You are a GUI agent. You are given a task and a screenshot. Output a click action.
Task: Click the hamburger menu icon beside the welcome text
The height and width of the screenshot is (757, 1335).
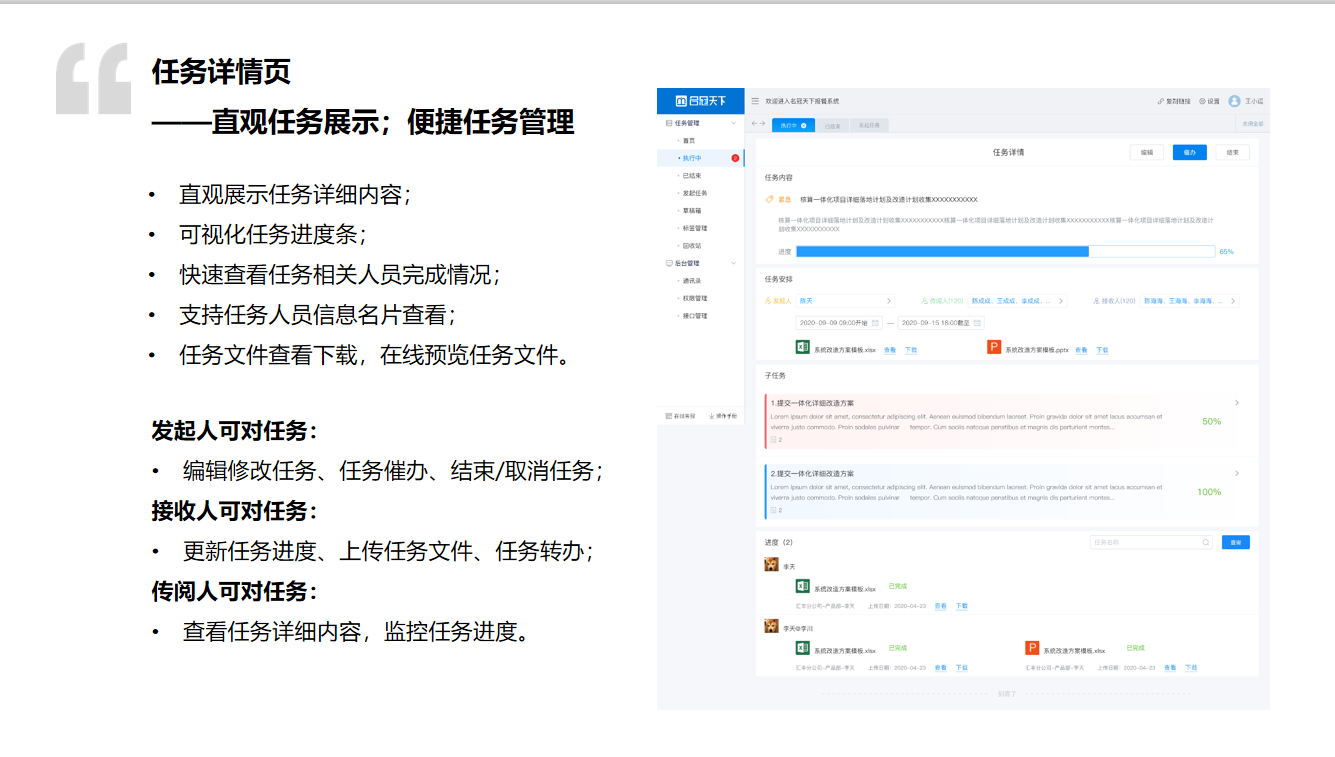click(755, 101)
